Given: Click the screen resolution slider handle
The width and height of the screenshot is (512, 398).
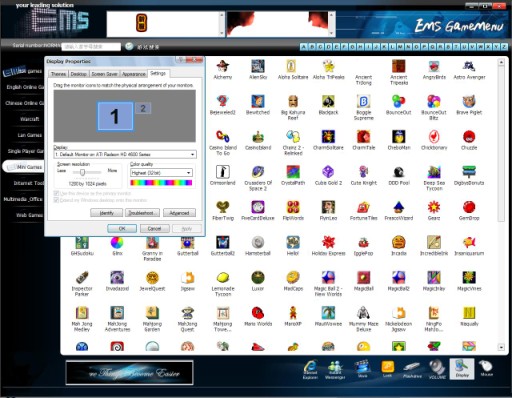Looking at the screenshot, I should pyautogui.click(x=82, y=172).
